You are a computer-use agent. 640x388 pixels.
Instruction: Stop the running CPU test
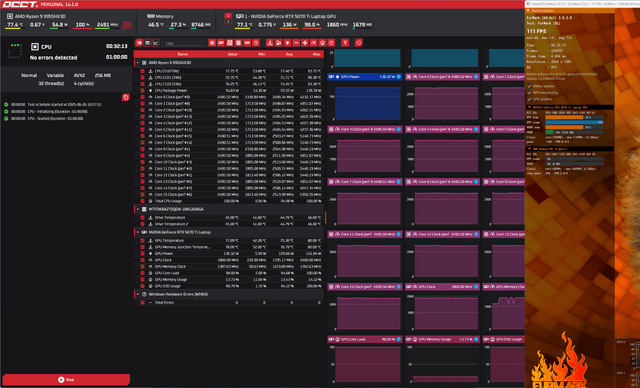[x=66, y=380]
